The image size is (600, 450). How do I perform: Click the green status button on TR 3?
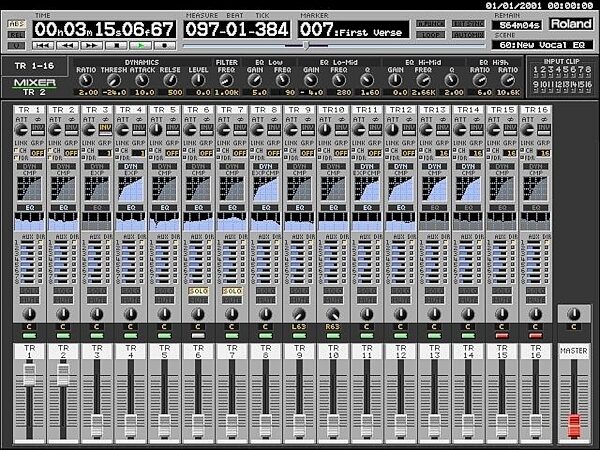97,336
